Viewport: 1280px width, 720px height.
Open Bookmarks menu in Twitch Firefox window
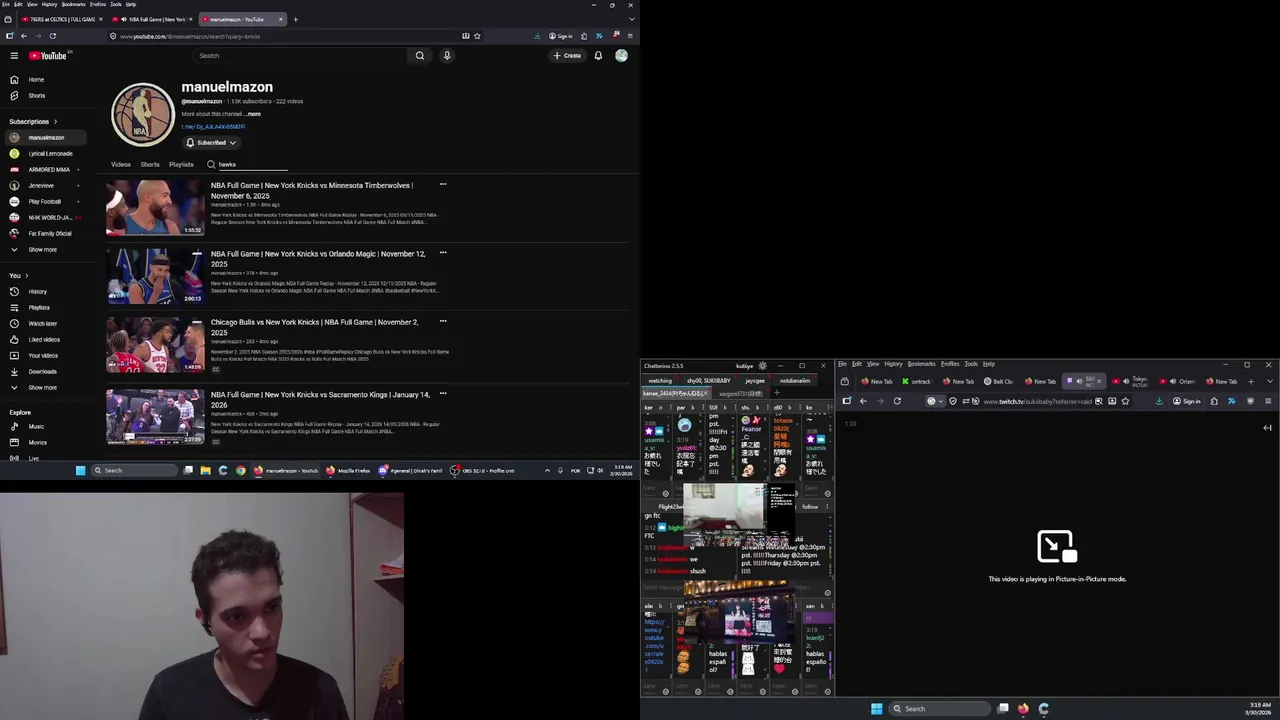(x=921, y=364)
